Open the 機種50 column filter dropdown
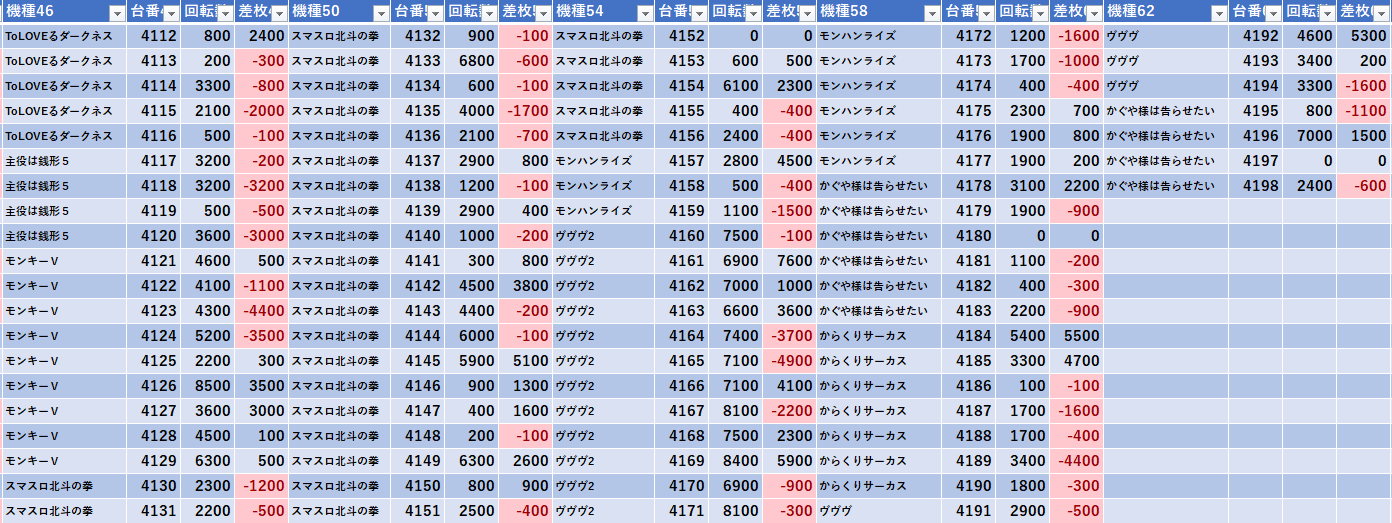1392x523 pixels. (x=380, y=13)
